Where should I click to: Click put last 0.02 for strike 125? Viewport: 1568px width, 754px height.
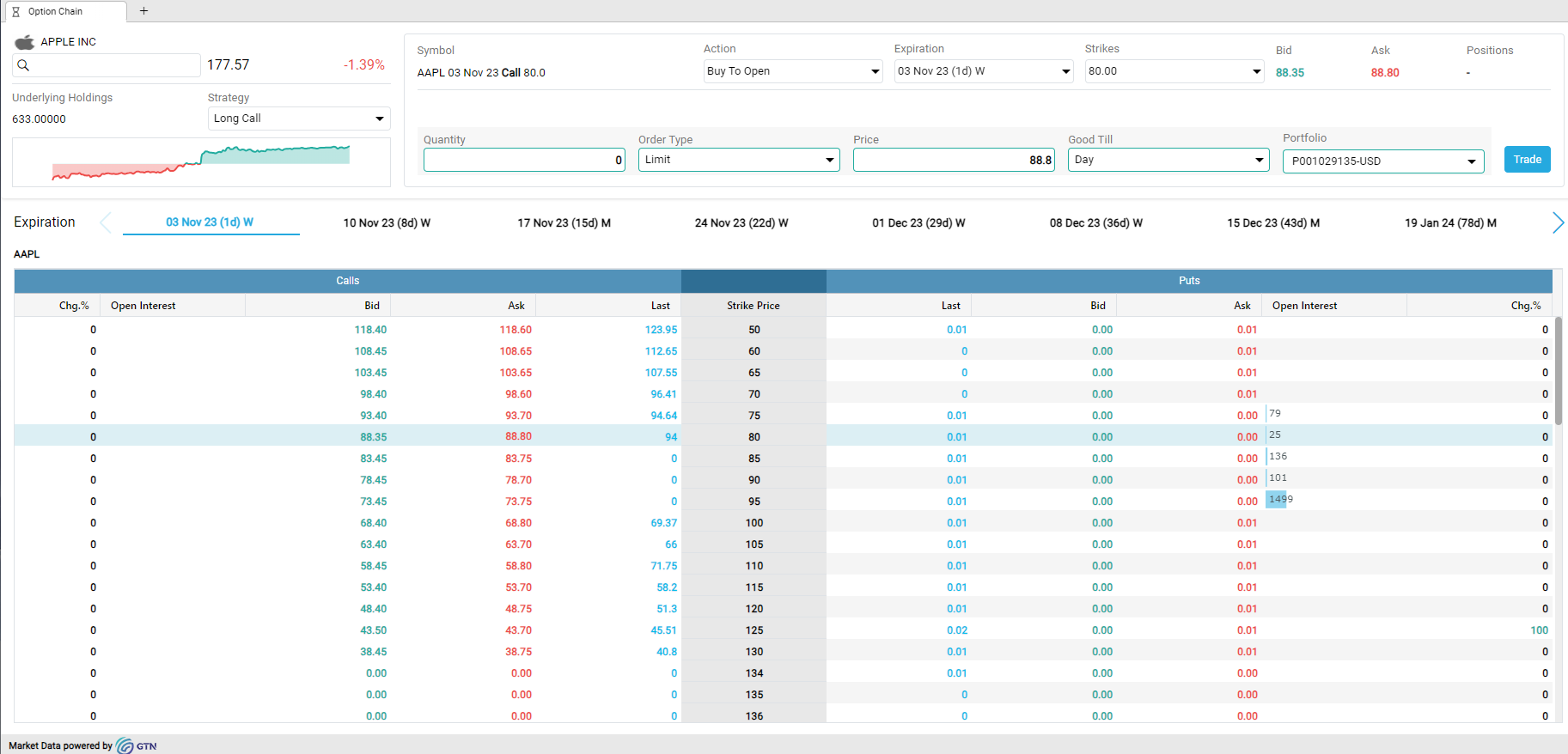[x=957, y=630]
